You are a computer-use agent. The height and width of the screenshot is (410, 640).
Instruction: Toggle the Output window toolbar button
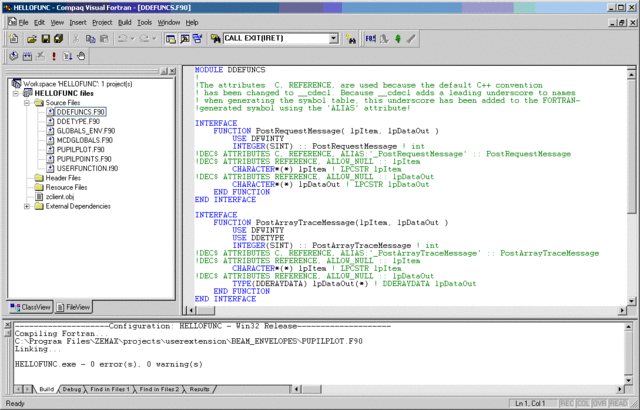(184, 39)
